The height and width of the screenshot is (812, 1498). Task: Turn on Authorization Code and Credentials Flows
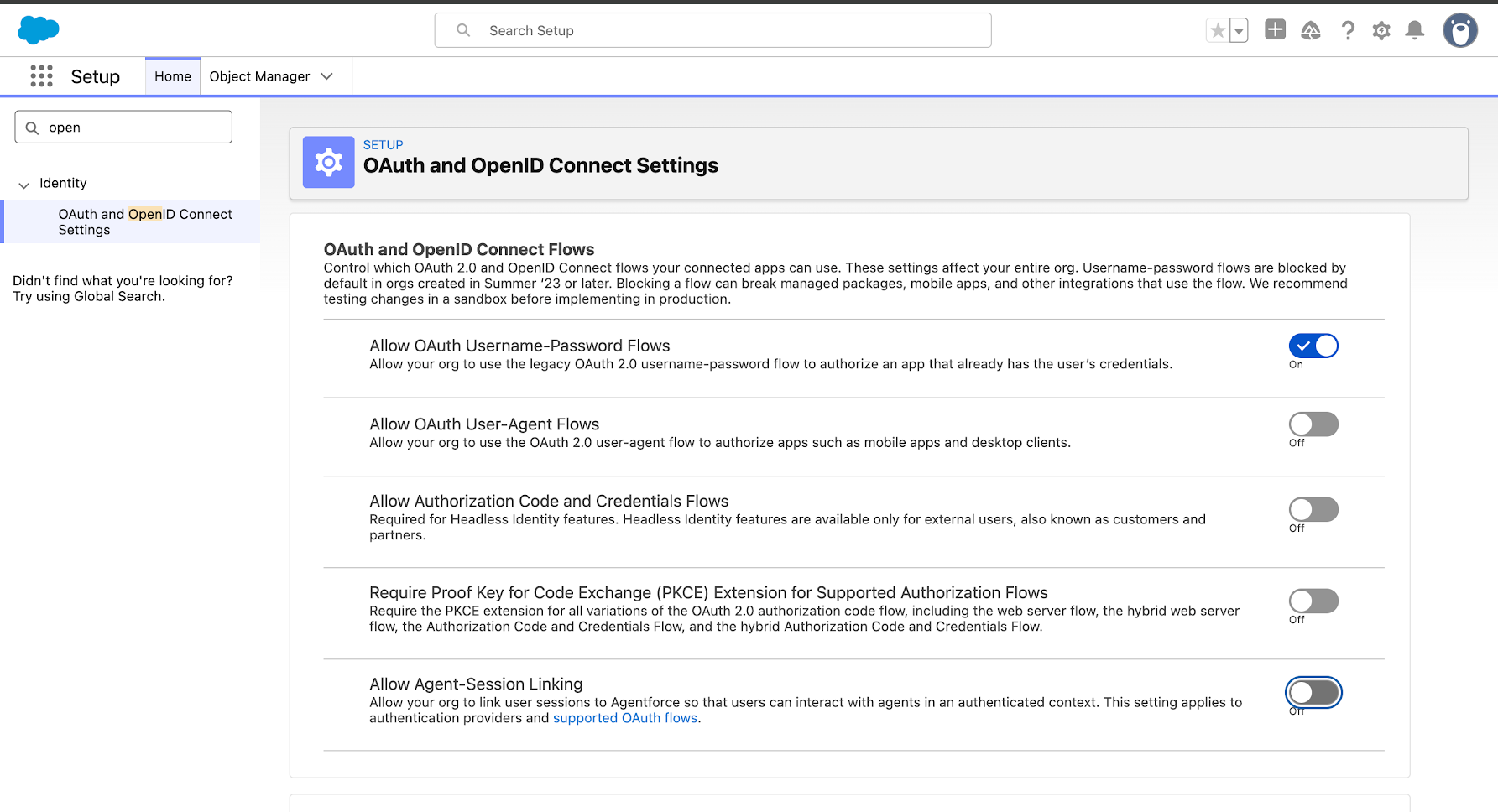coord(1313,509)
